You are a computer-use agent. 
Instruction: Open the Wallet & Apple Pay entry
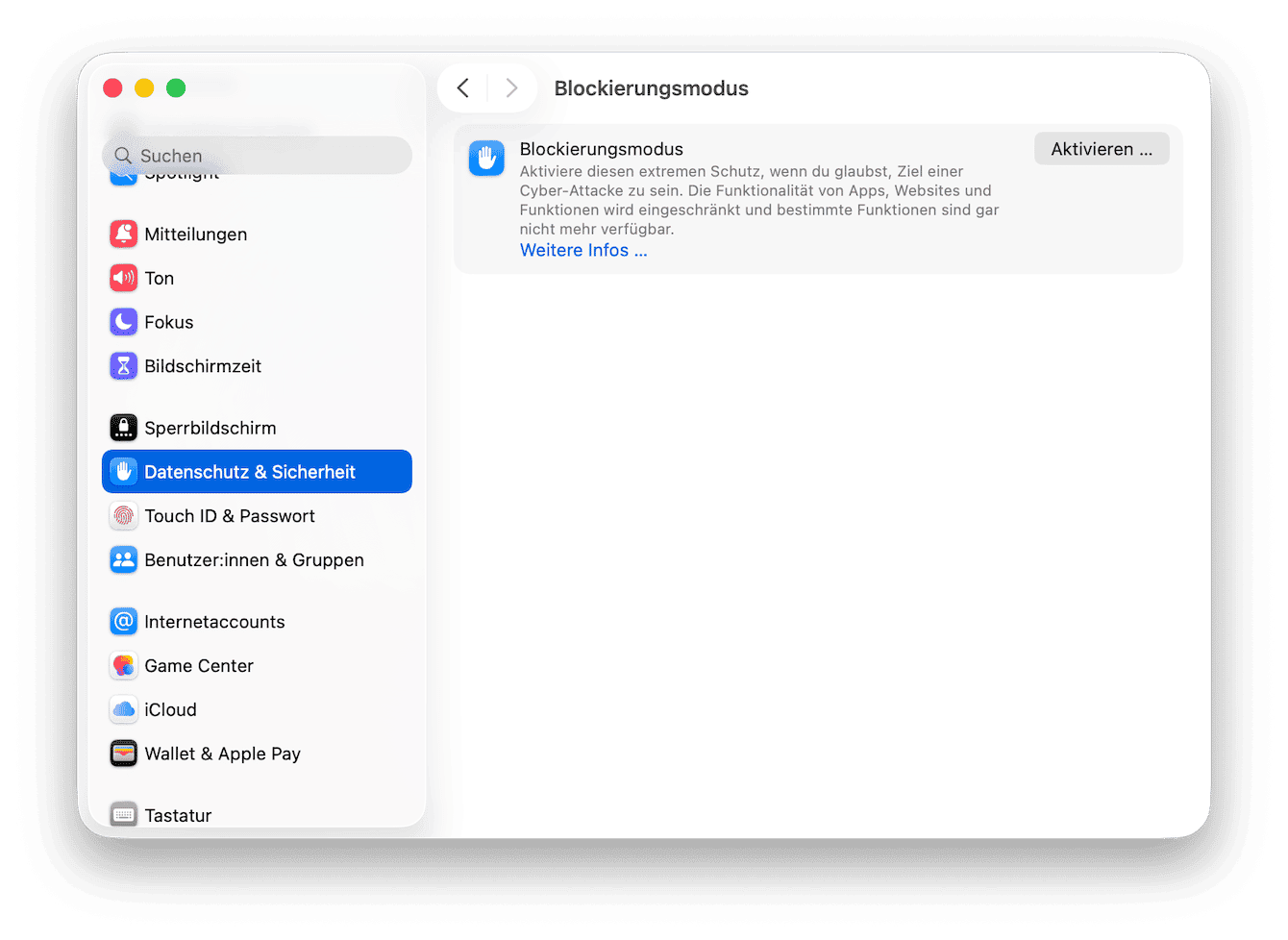(x=257, y=754)
